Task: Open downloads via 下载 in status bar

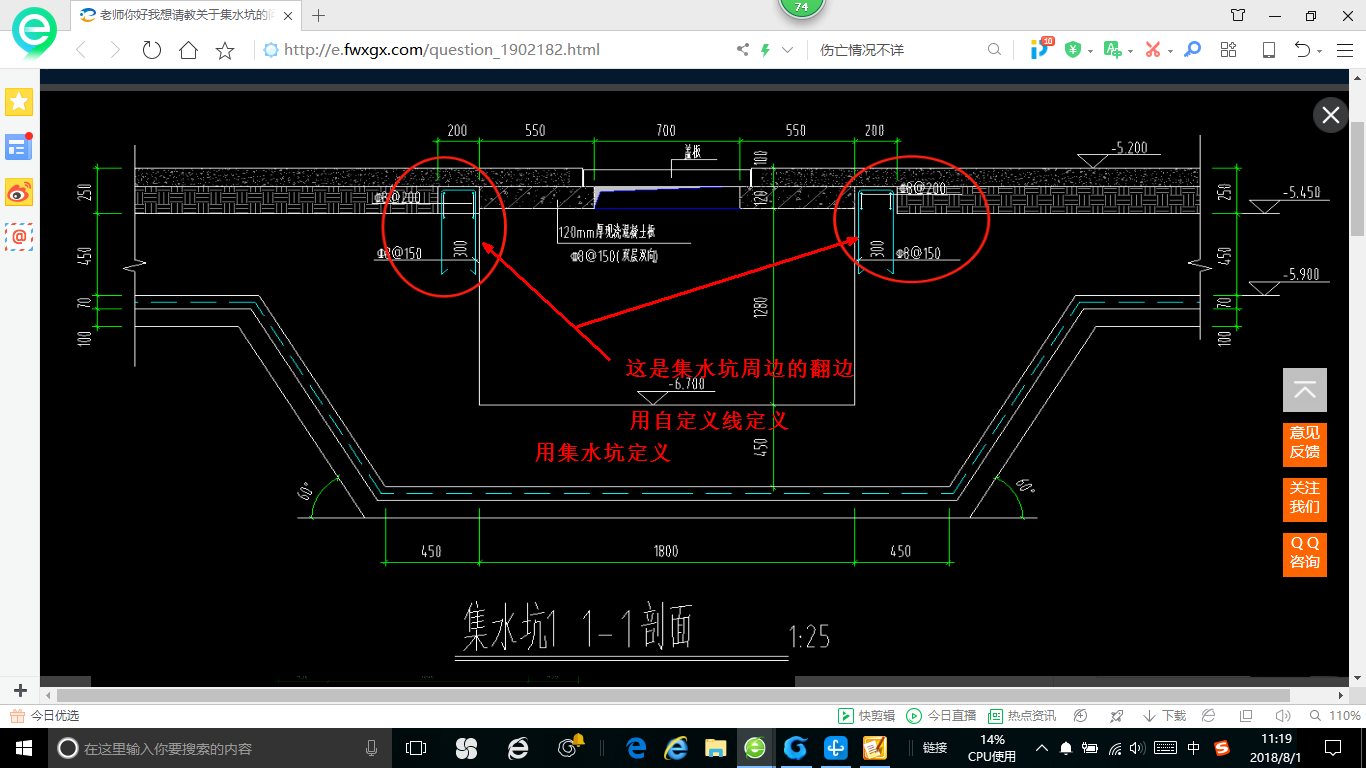Action: tap(1164, 716)
